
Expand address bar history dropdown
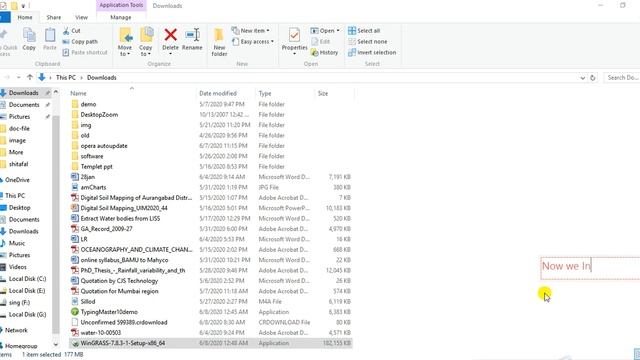[x=582, y=78]
